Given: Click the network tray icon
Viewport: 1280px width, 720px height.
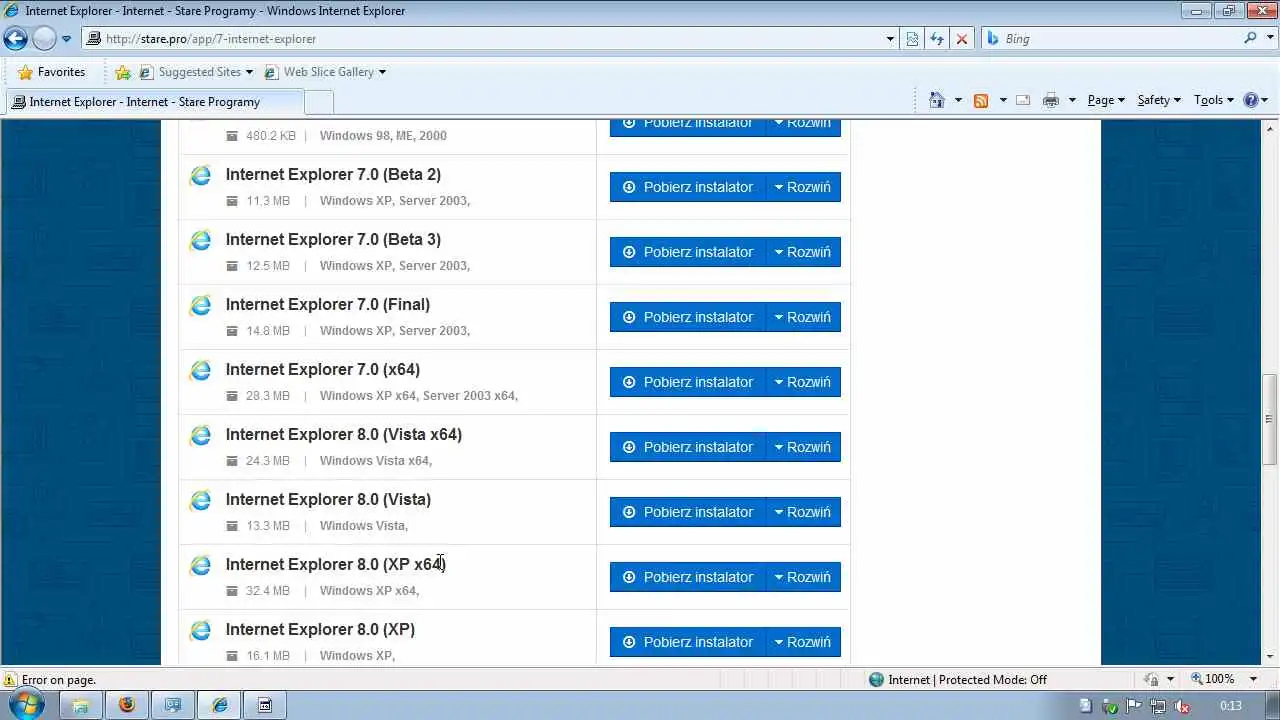Looking at the screenshot, I should pyautogui.click(x=1158, y=706).
